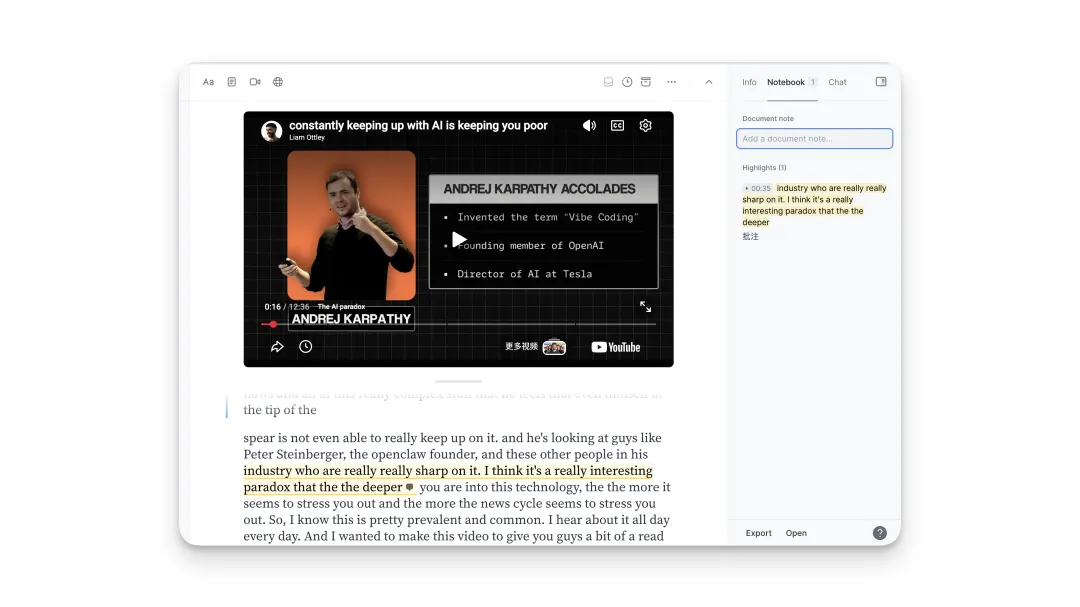Click the archive box icon
1080x607 pixels.
click(x=646, y=82)
